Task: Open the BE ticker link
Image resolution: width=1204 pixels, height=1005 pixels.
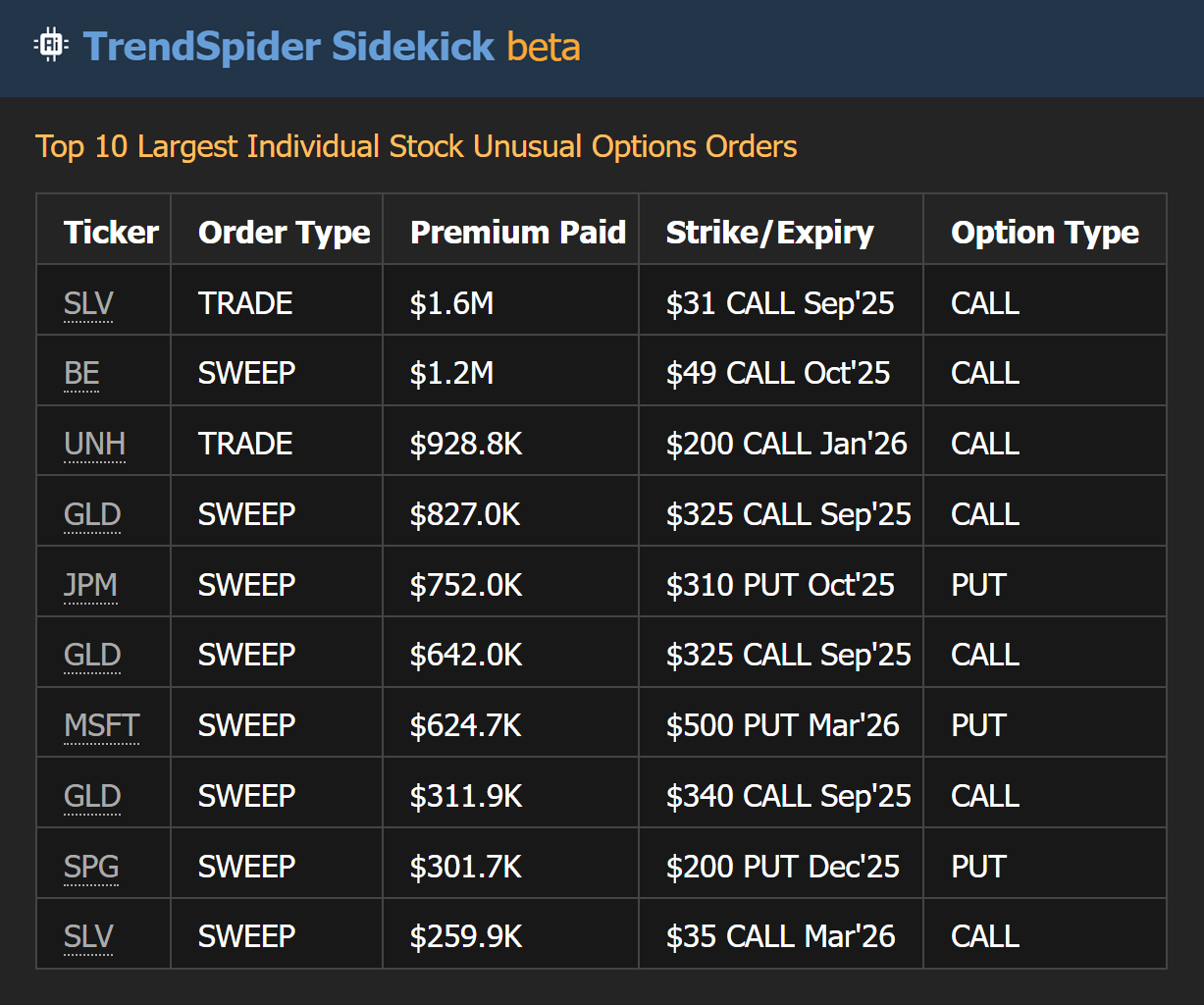Action: tap(81, 374)
